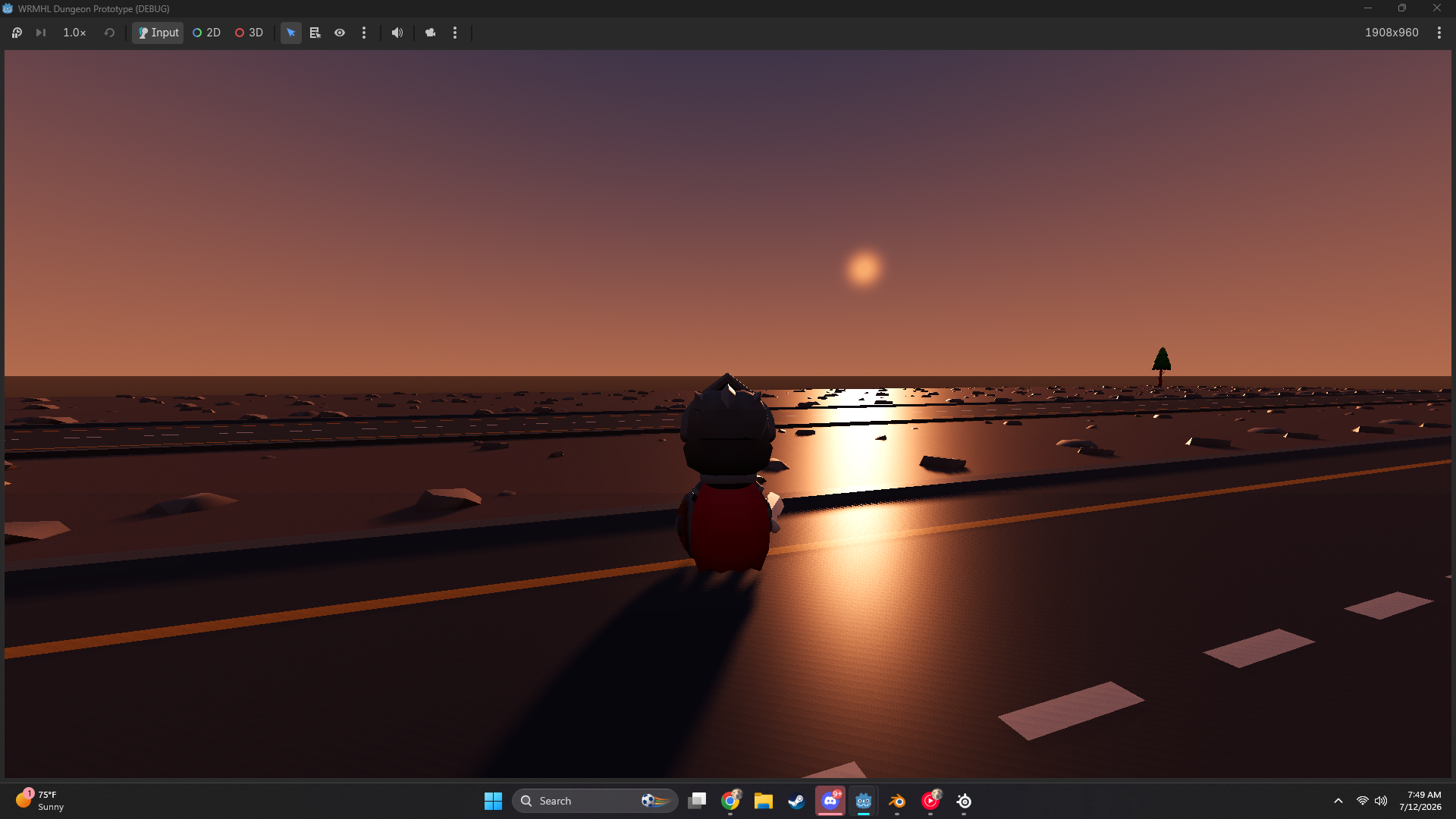Open Task View in taskbar

[697, 801]
